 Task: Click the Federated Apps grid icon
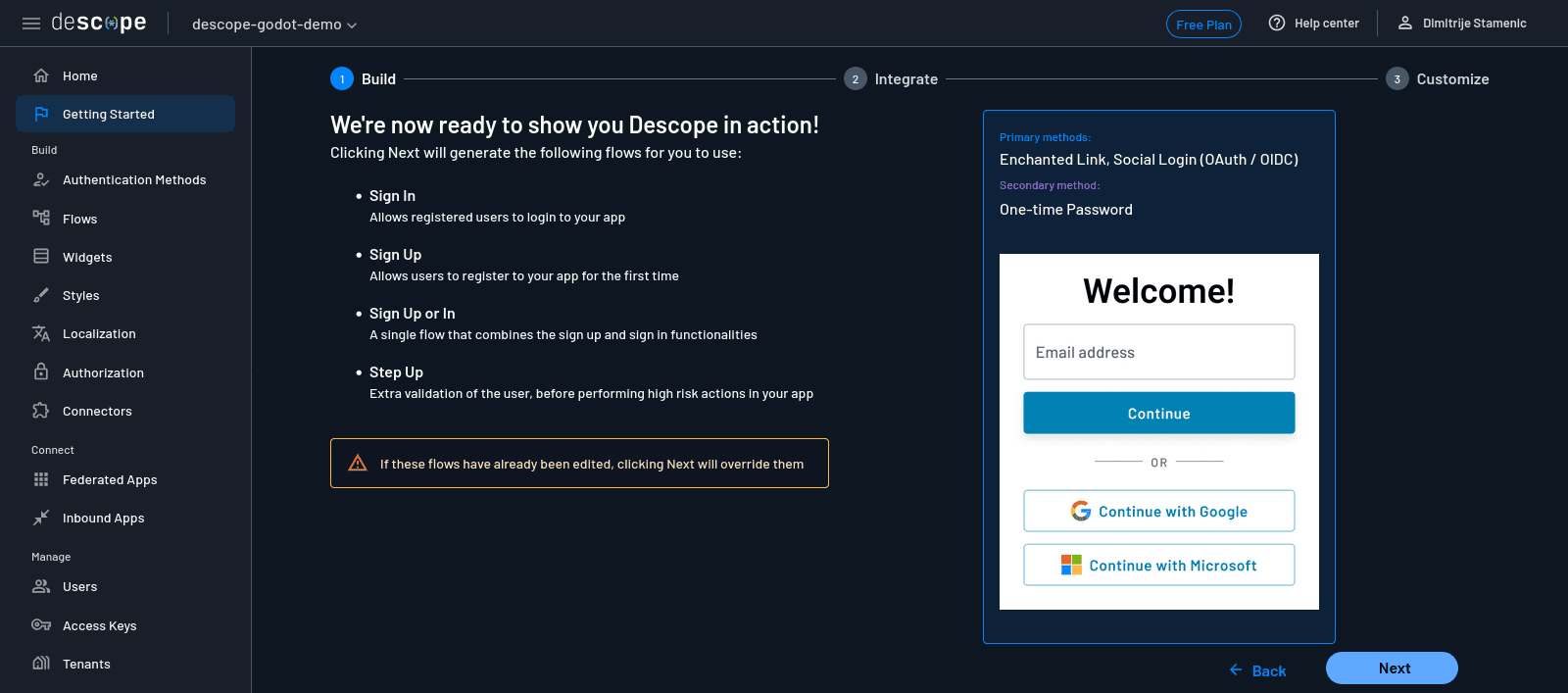click(x=41, y=479)
